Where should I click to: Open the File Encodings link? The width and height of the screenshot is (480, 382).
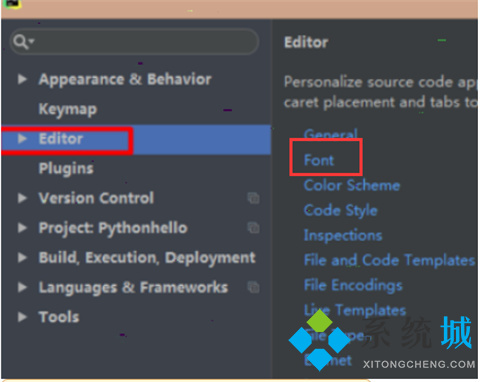[x=353, y=286]
